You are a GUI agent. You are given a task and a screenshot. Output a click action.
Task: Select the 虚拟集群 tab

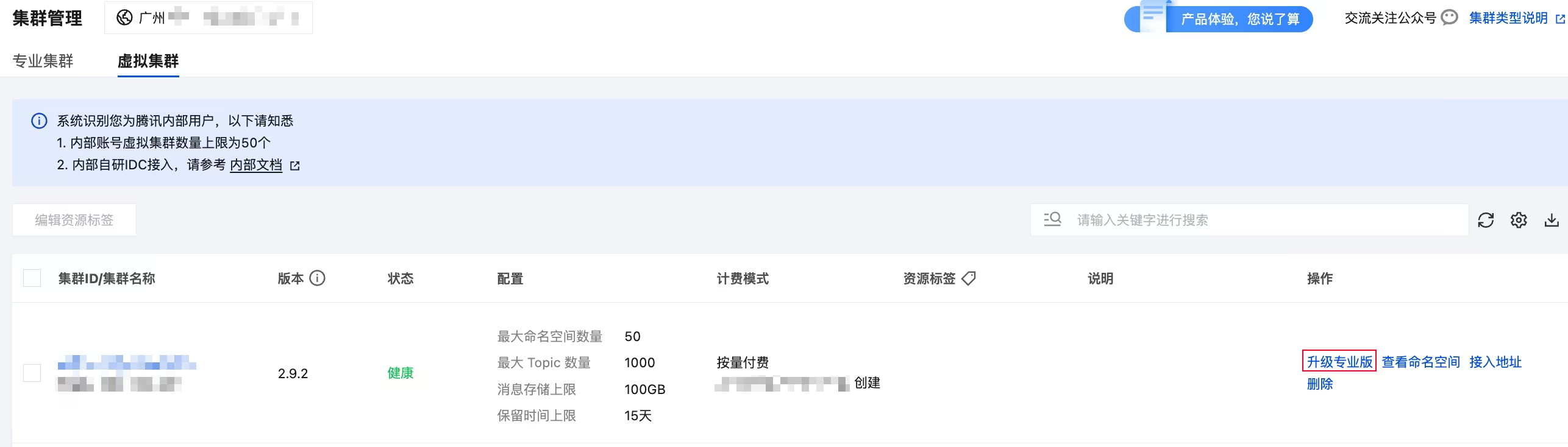click(x=148, y=61)
